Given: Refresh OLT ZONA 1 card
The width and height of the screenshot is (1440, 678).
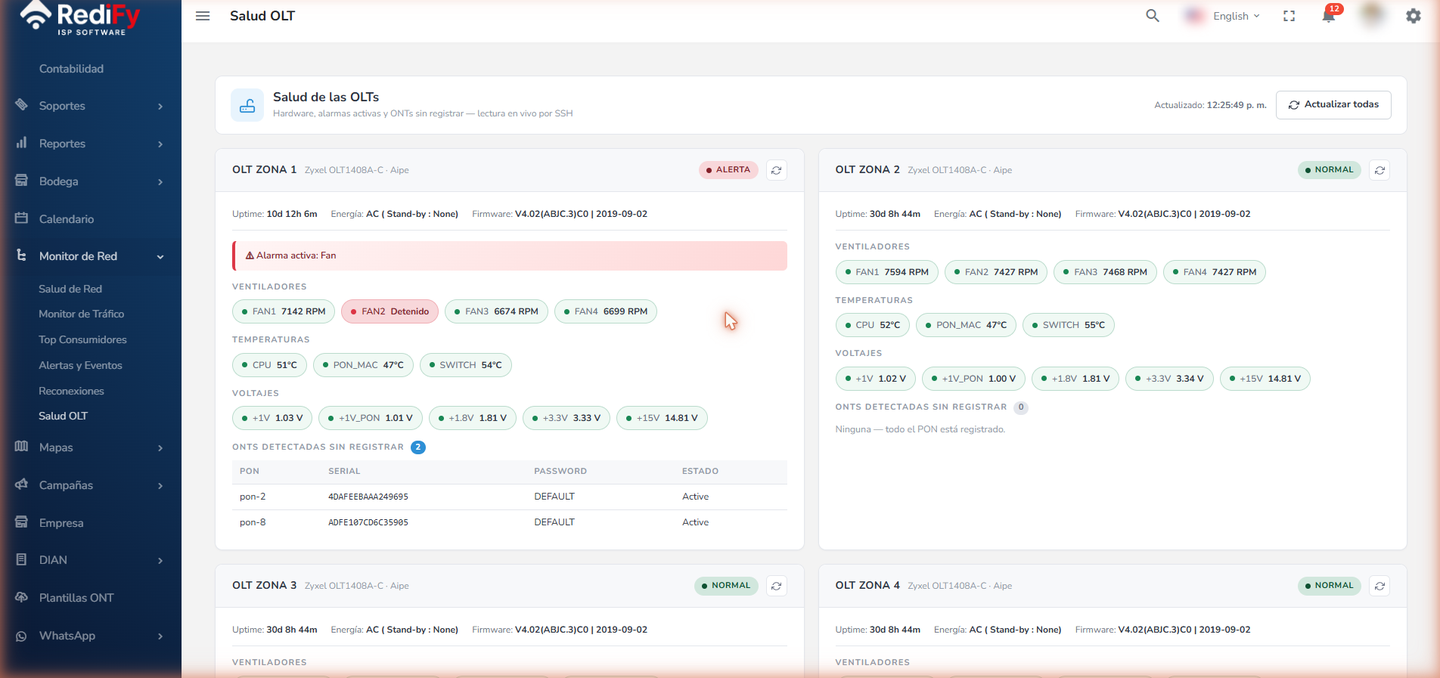Looking at the screenshot, I should pos(776,170).
